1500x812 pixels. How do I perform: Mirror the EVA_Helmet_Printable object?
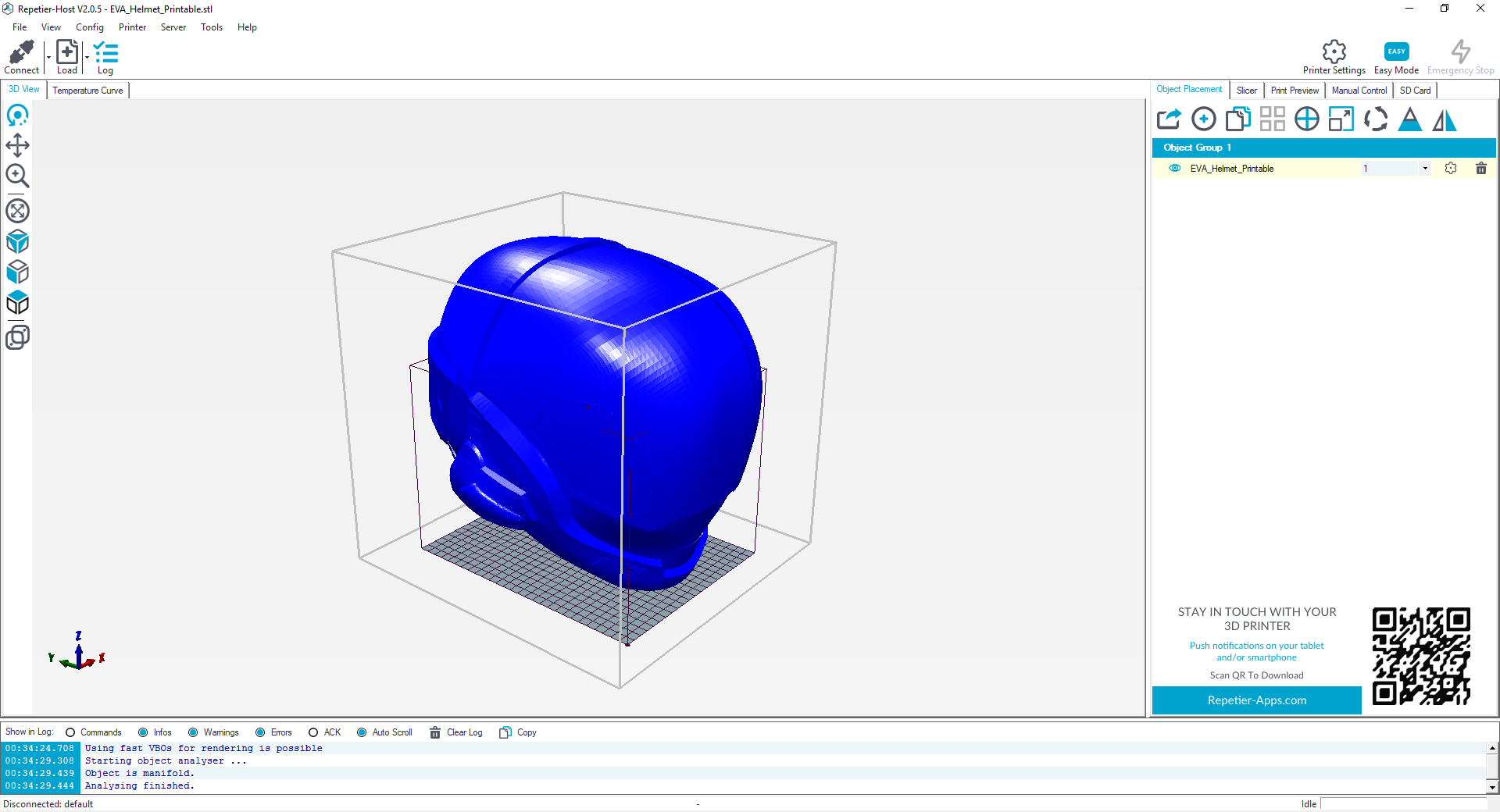1445,119
